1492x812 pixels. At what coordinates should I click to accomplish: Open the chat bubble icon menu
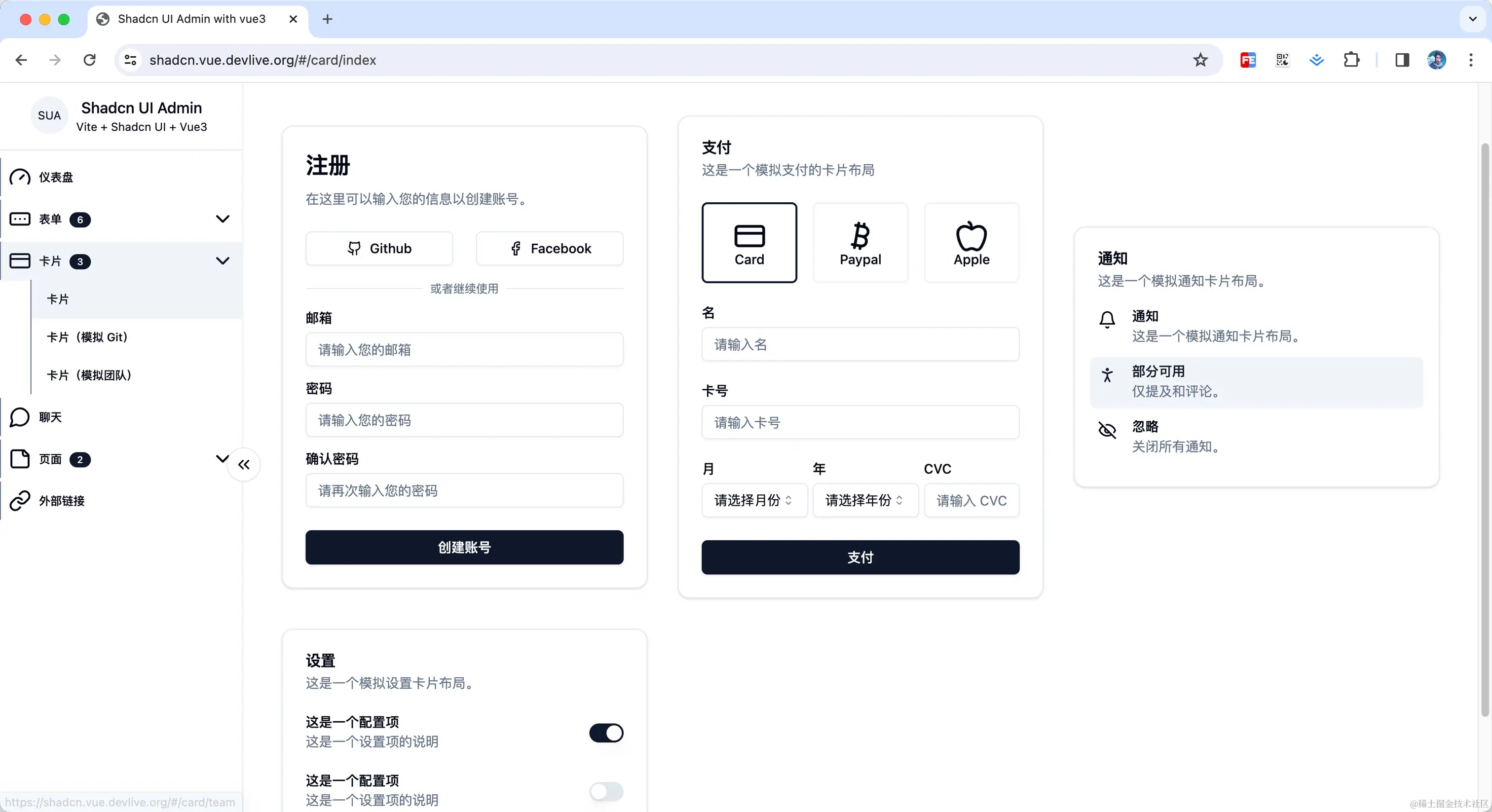pos(20,417)
